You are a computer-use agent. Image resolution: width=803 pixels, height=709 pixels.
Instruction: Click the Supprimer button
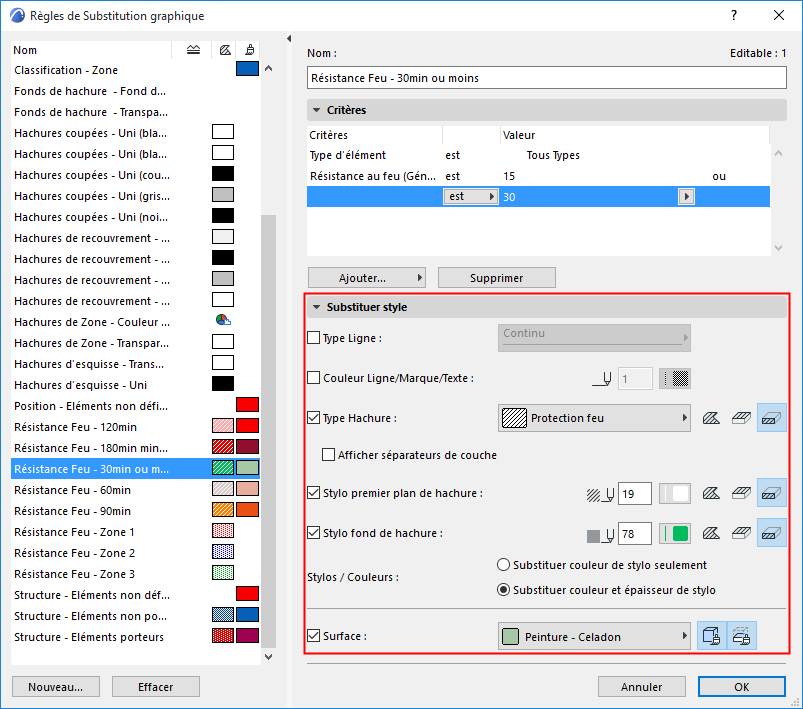point(497,278)
